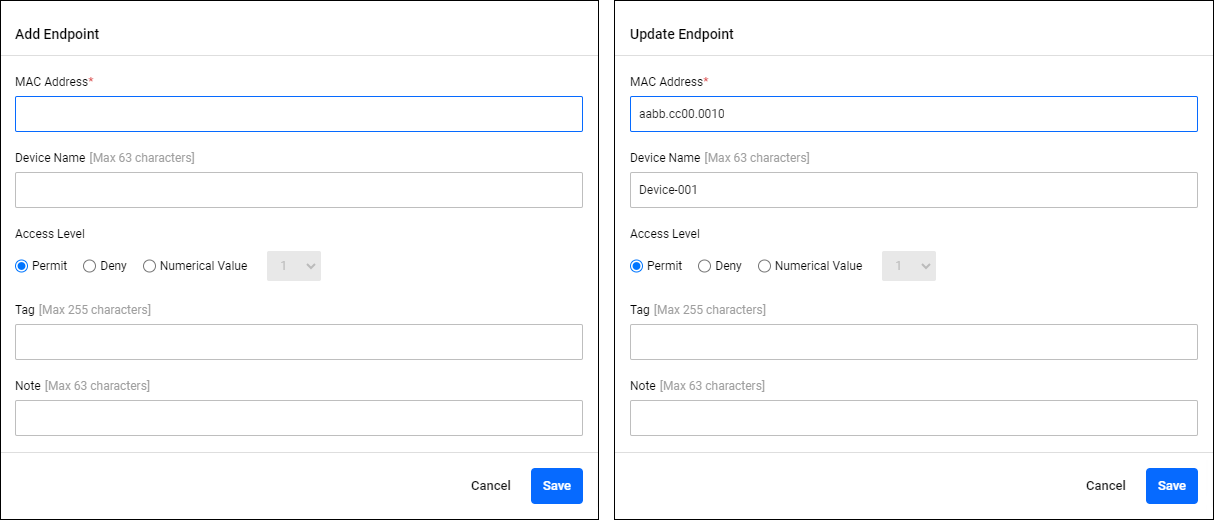Click Note field in Add Endpoint dialog

tap(298, 418)
